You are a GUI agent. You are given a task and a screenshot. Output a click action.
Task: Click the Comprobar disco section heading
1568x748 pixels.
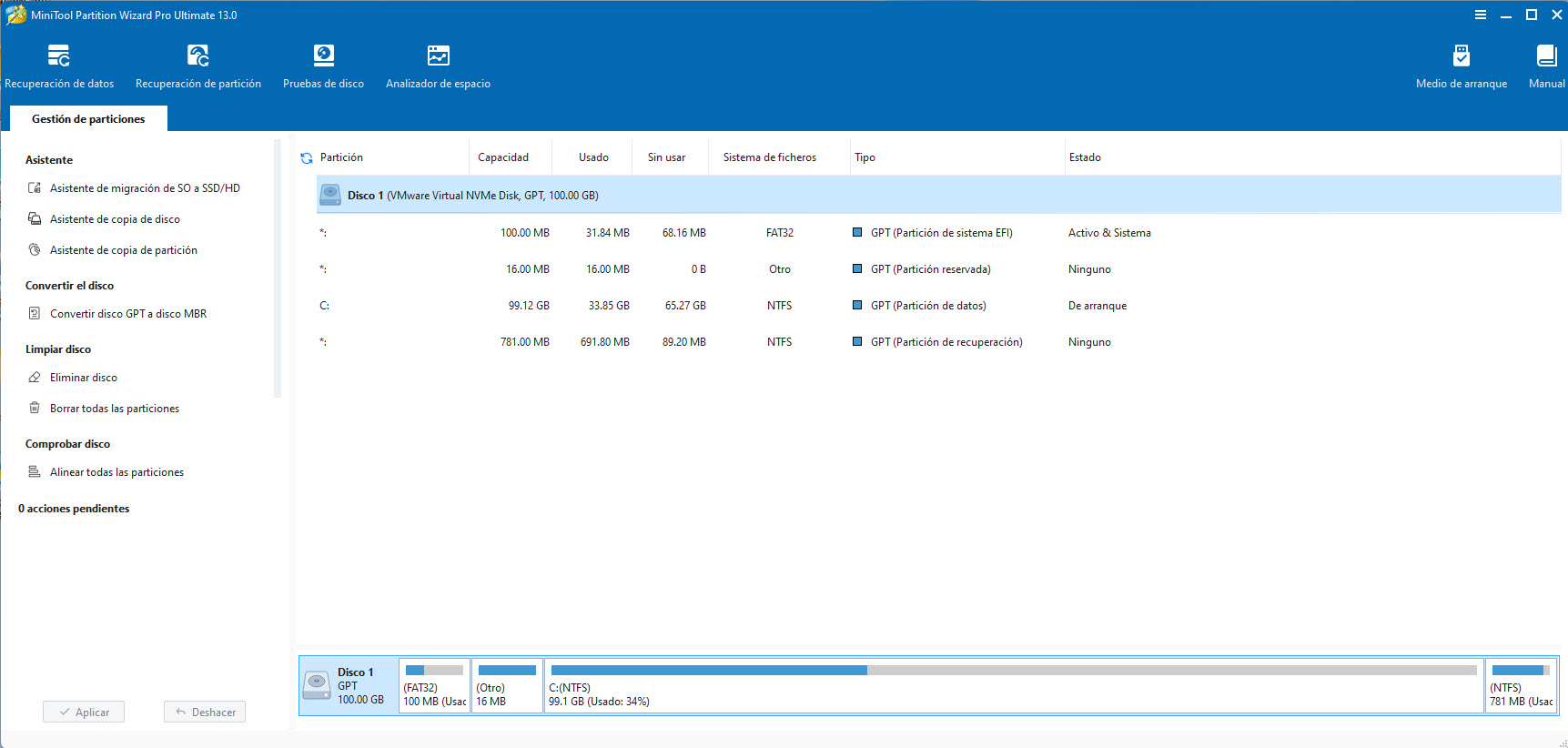pyautogui.click(x=67, y=444)
